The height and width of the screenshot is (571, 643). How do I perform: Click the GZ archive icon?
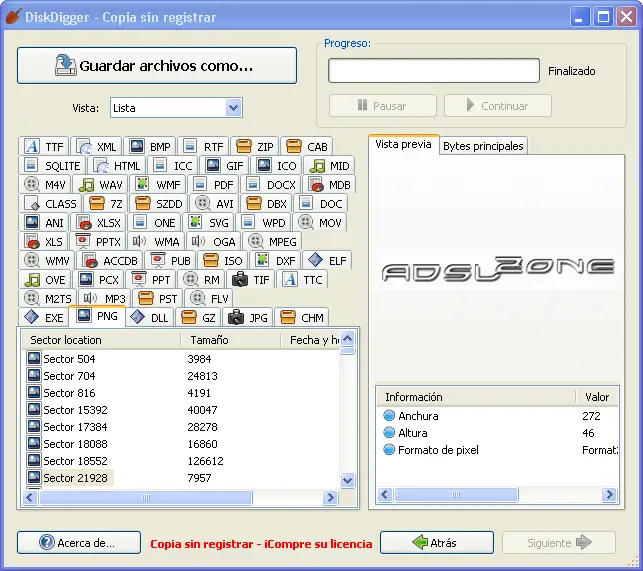point(189,317)
